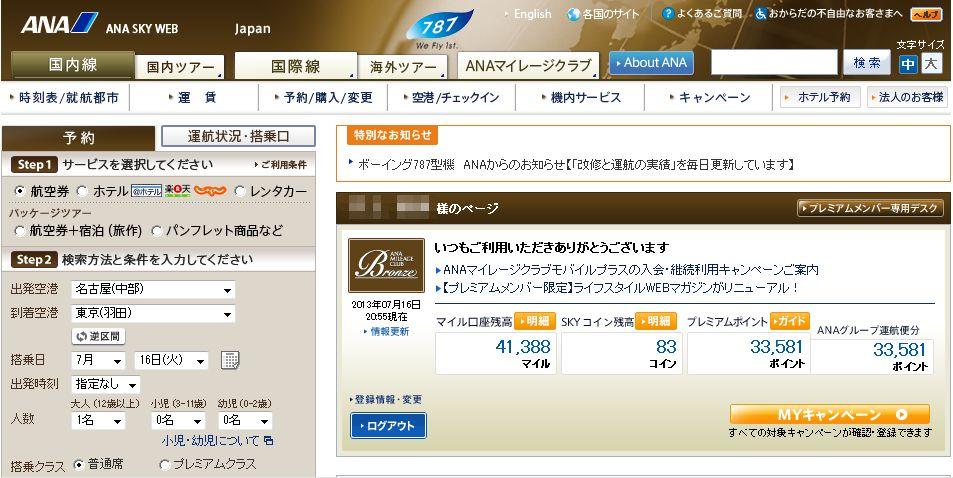This screenshot has height=478, width=953.
Task: Click the Bronze member status badge
Action: (385, 265)
